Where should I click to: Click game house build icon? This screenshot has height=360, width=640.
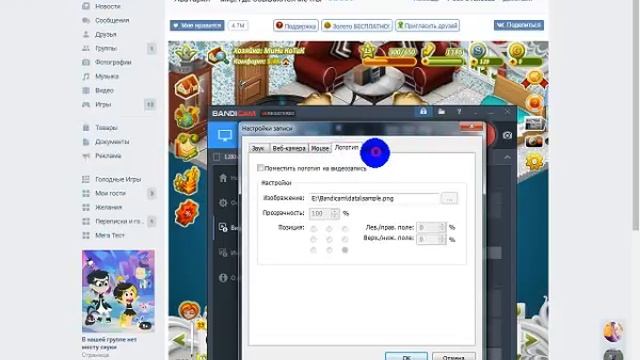tap(187, 86)
